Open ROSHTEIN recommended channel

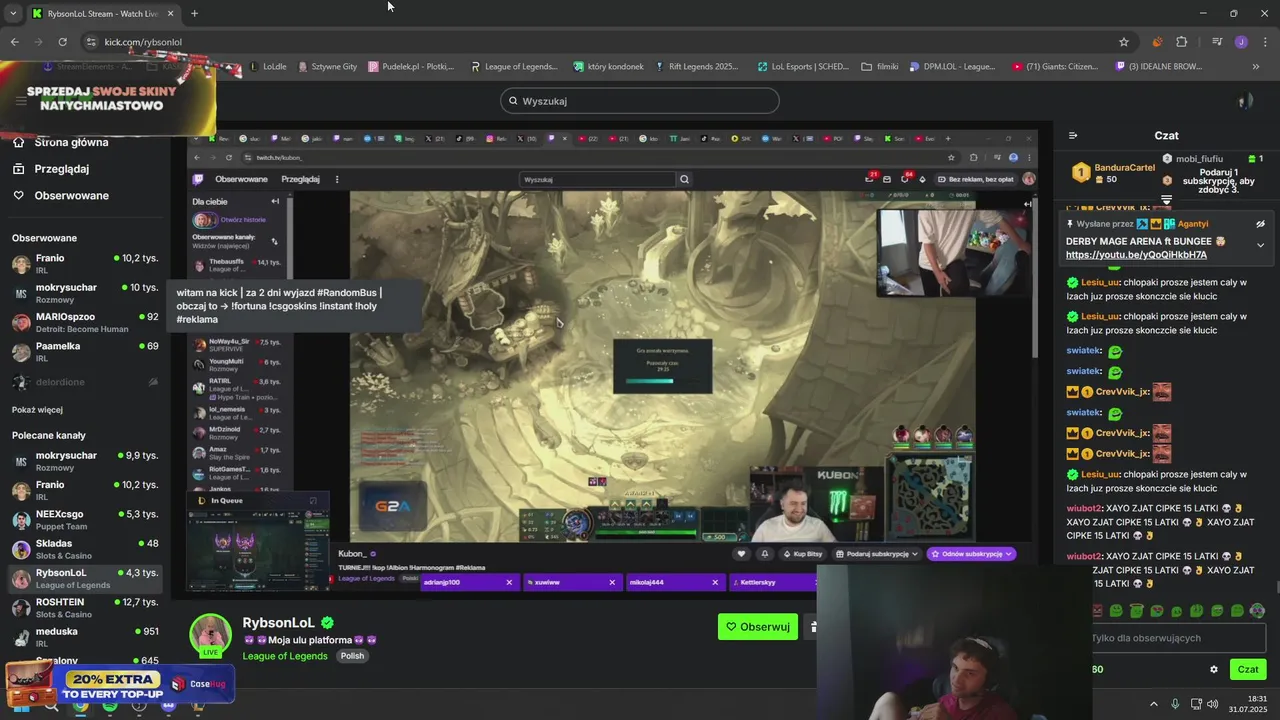click(85, 608)
